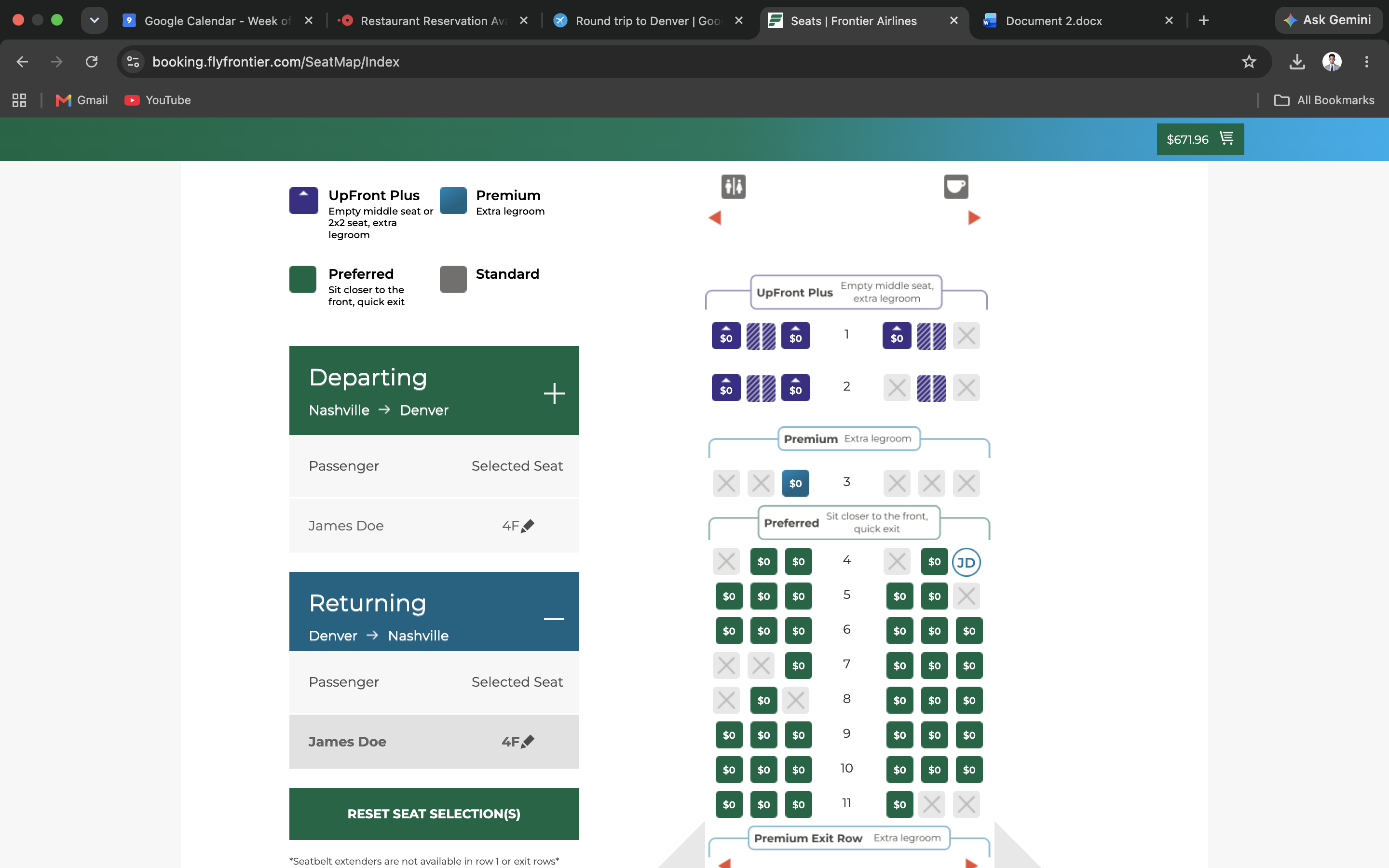Image resolution: width=1389 pixels, height=868 pixels.
Task: Click the red right exit arrow at front
Action: click(x=974, y=217)
